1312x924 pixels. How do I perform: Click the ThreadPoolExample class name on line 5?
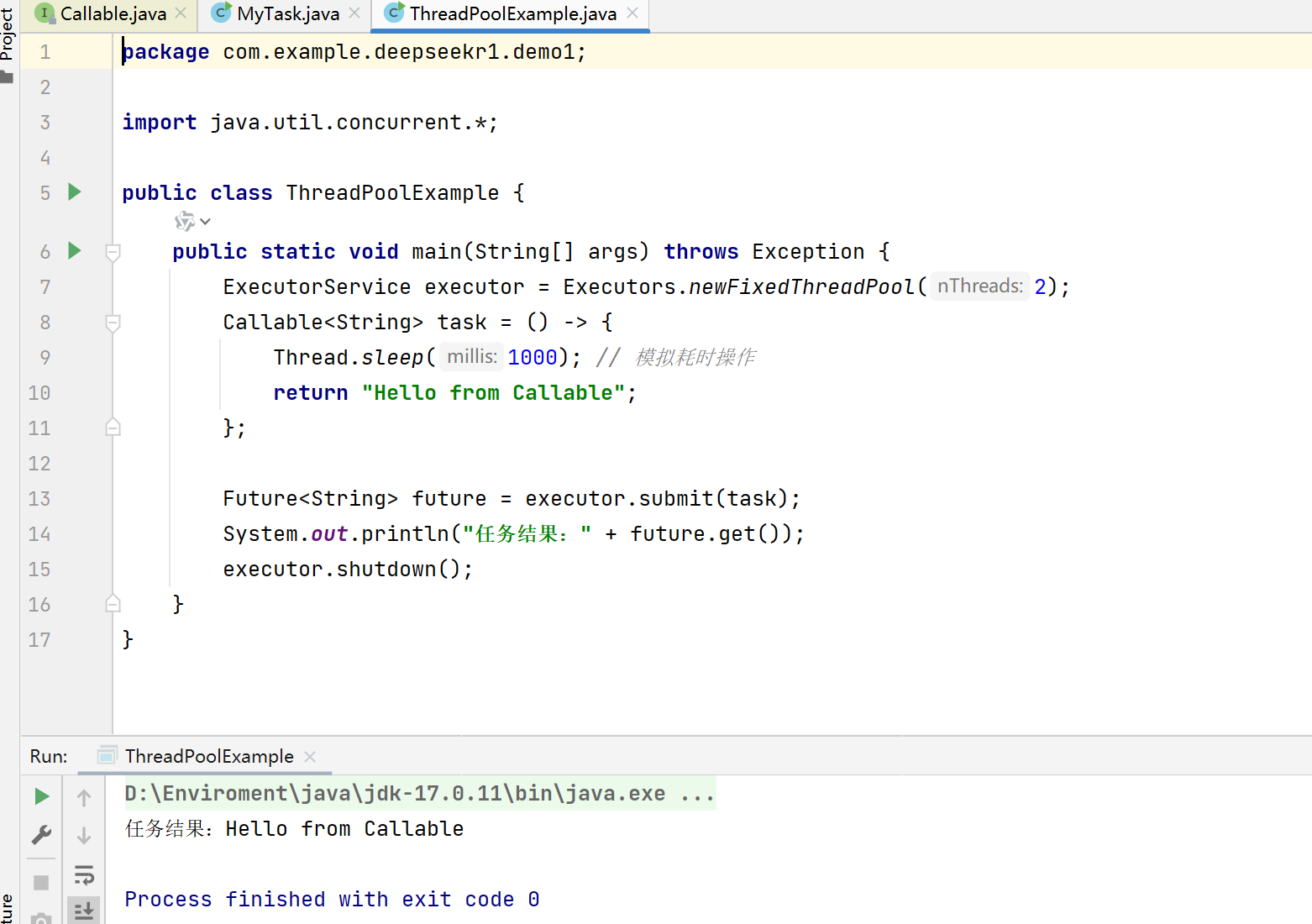[x=392, y=193]
